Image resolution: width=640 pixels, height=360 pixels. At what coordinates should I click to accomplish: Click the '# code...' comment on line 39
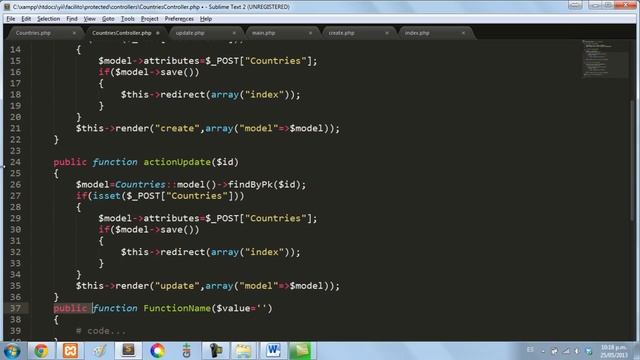pyautogui.click(x=101, y=331)
